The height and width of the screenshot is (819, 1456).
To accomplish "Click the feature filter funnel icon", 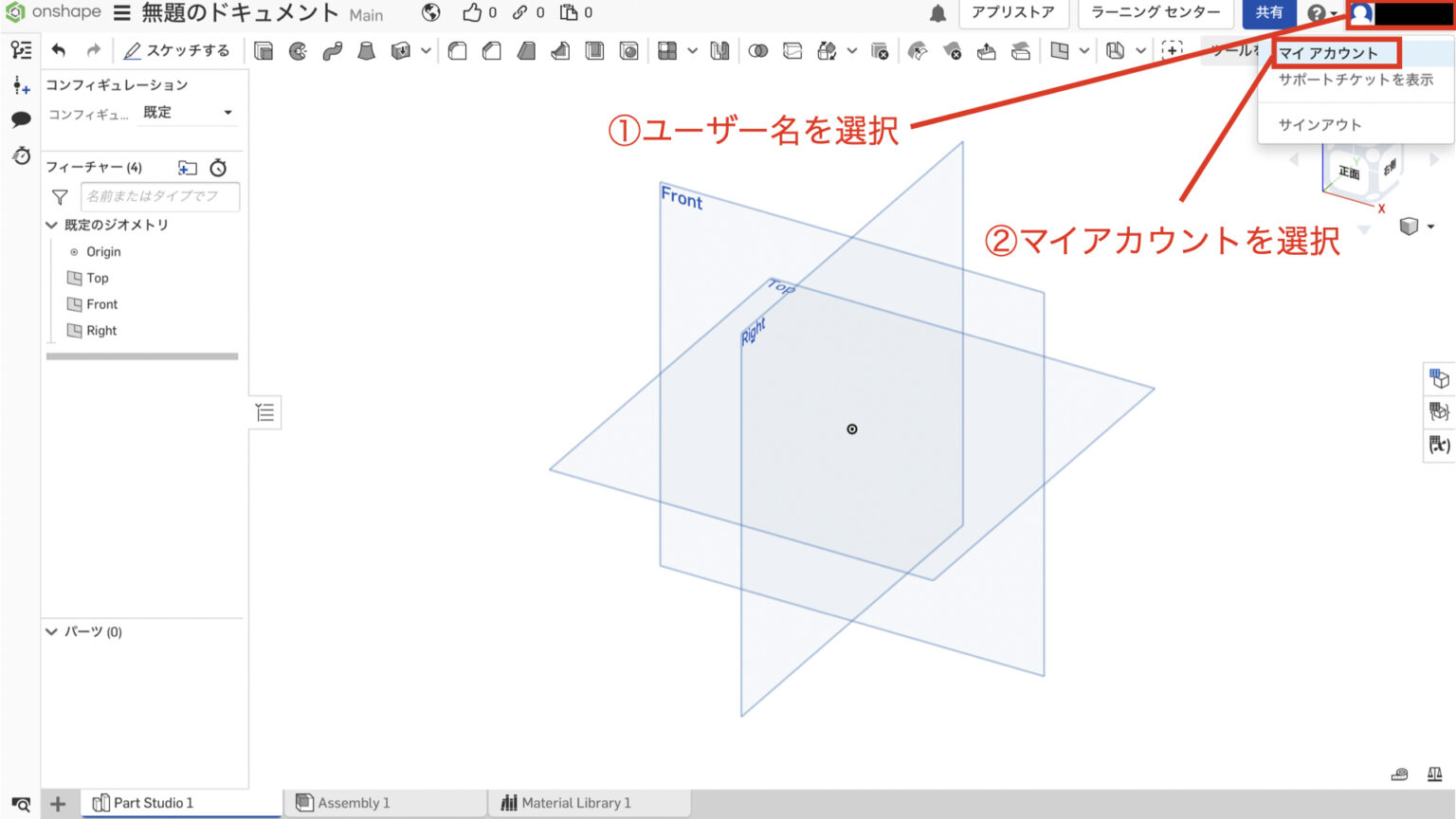I will 60,197.
